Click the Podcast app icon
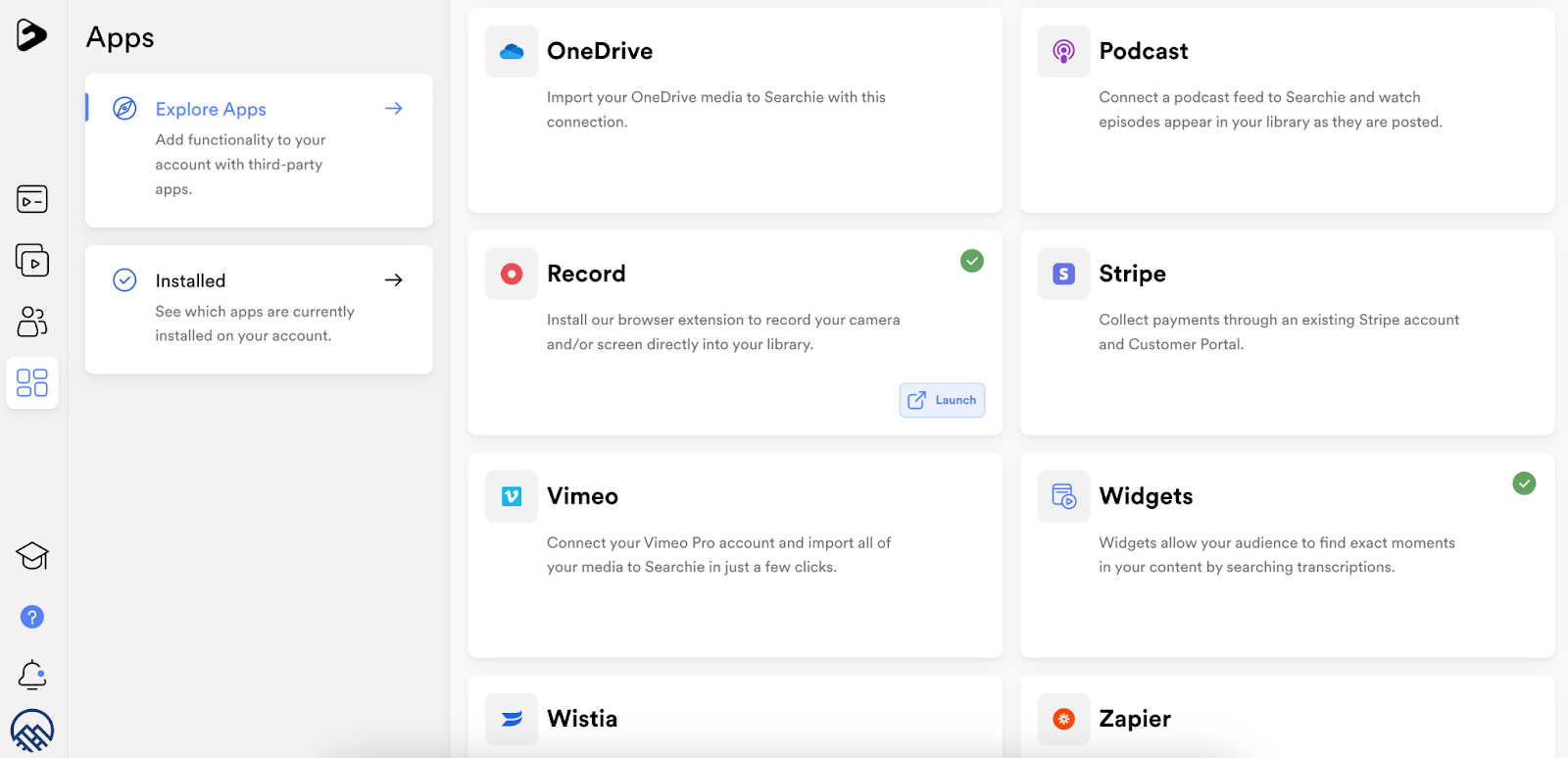The image size is (1568, 758). (1063, 51)
